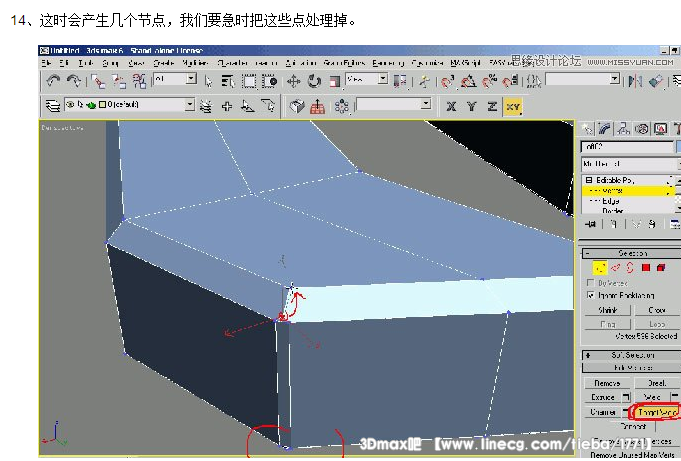Select the Select and Rotate tool

tap(314, 81)
